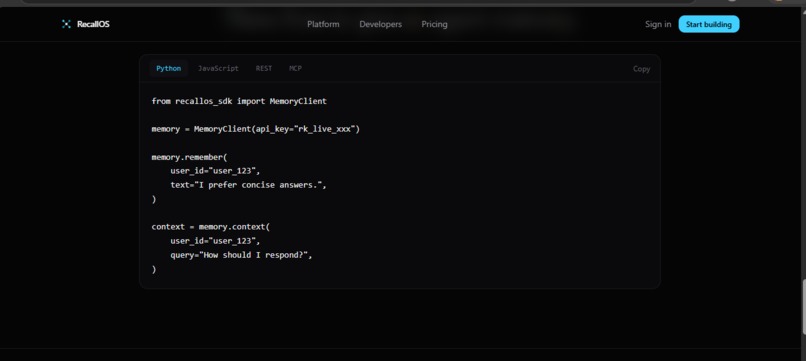This screenshot has width=806, height=361.
Task: Switch to the MCP code tab
Action: pyautogui.click(x=295, y=68)
